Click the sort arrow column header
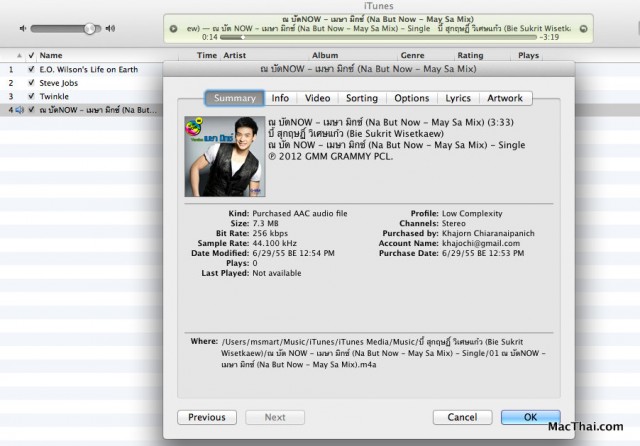This screenshot has width=640, height=446. [x=19, y=55]
